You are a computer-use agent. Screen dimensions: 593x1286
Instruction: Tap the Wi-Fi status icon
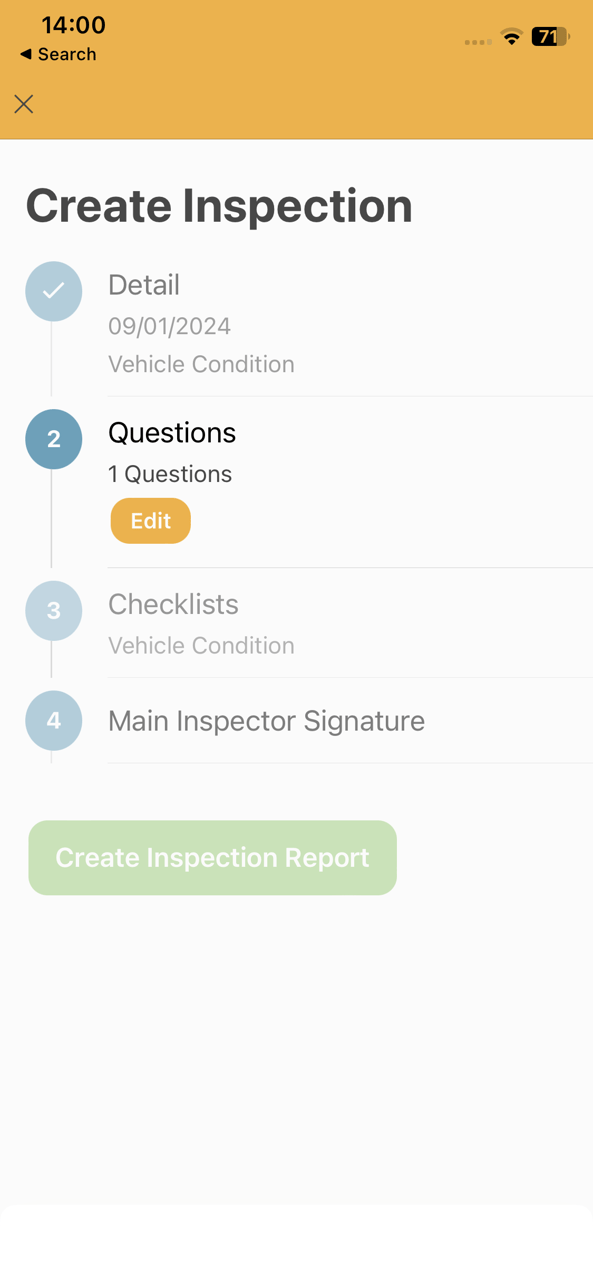tap(511, 38)
